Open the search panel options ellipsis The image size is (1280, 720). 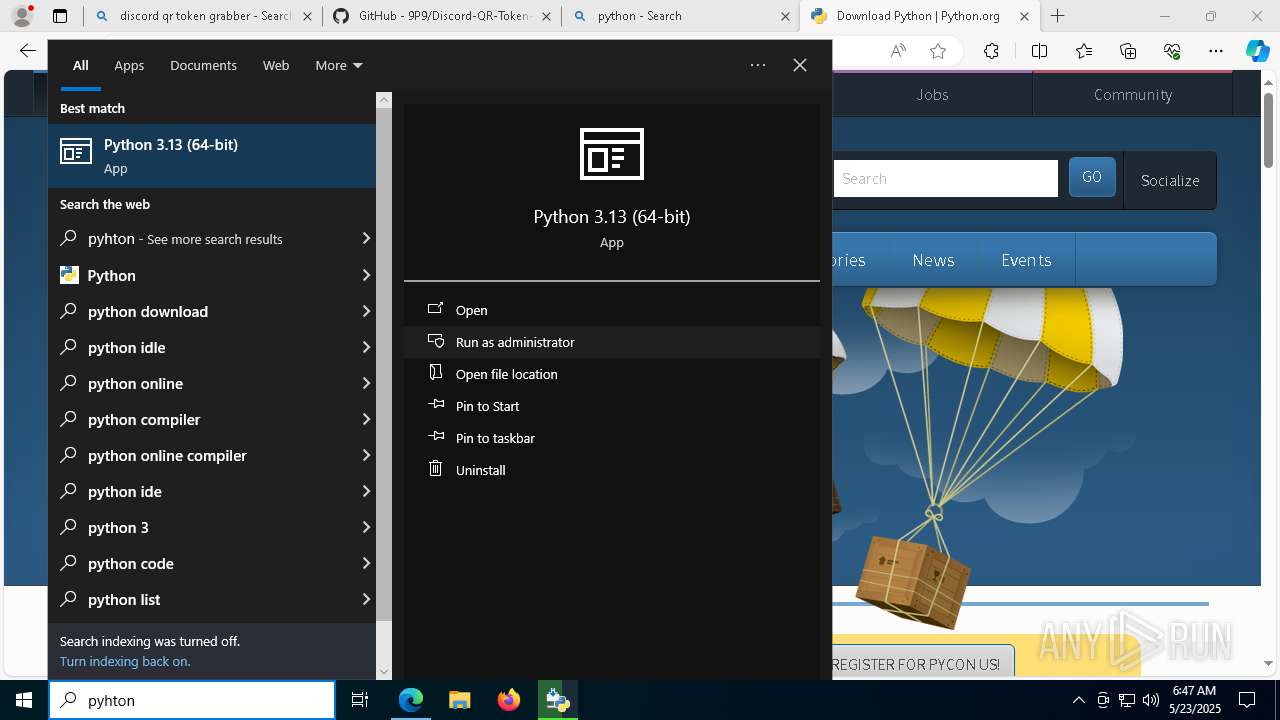[758, 65]
